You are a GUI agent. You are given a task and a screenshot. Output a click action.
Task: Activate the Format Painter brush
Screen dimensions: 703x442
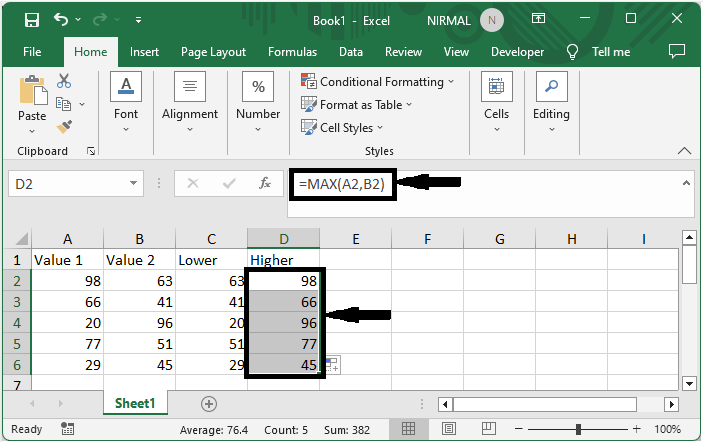[64, 127]
